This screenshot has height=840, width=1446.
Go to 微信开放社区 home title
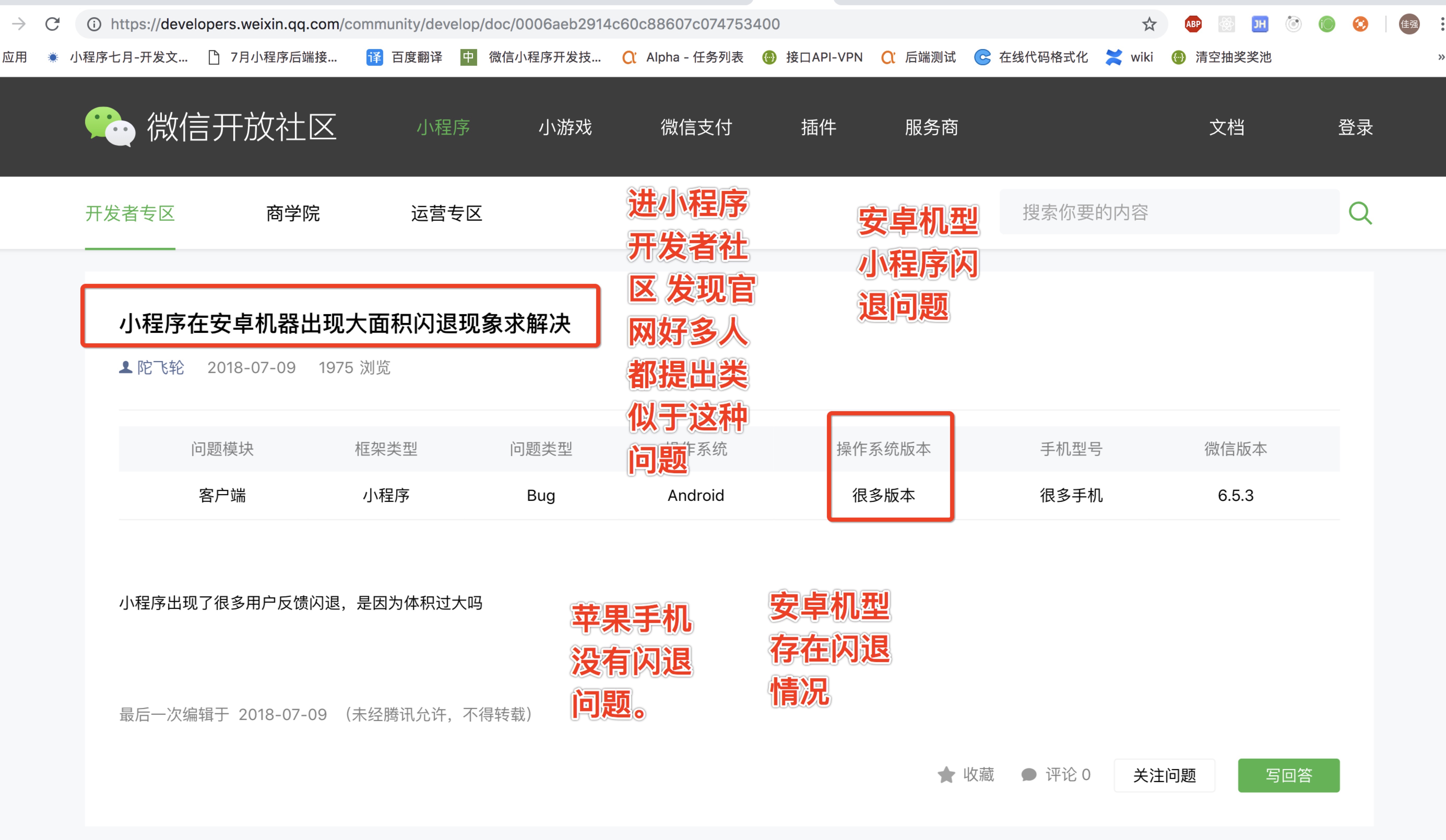pyautogui.click(x=242, y=127)
